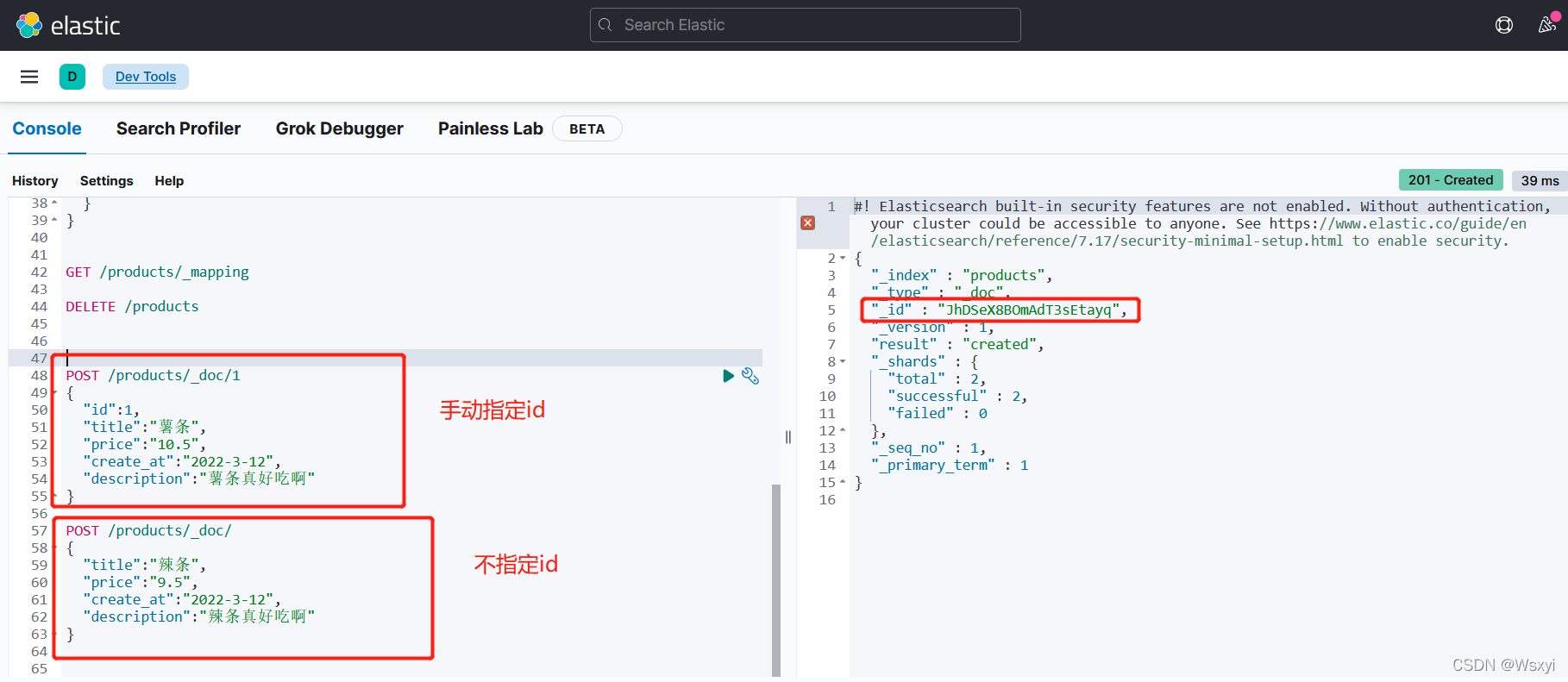Click the Elastic logo
Viewport: 1568px width, 682px height.
point(68,25)
